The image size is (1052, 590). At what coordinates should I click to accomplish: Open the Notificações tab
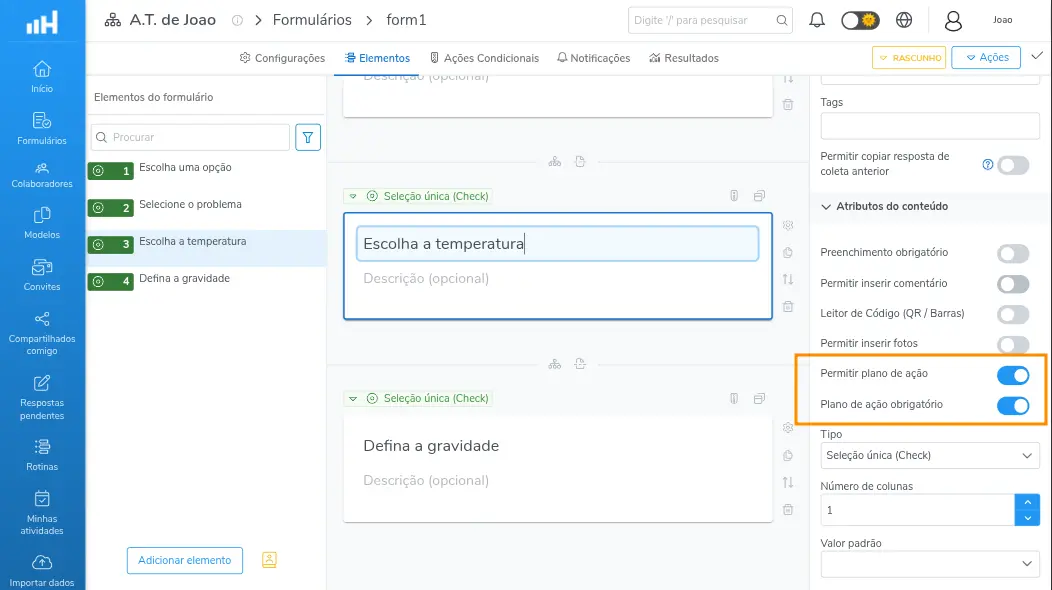[594, 58]
